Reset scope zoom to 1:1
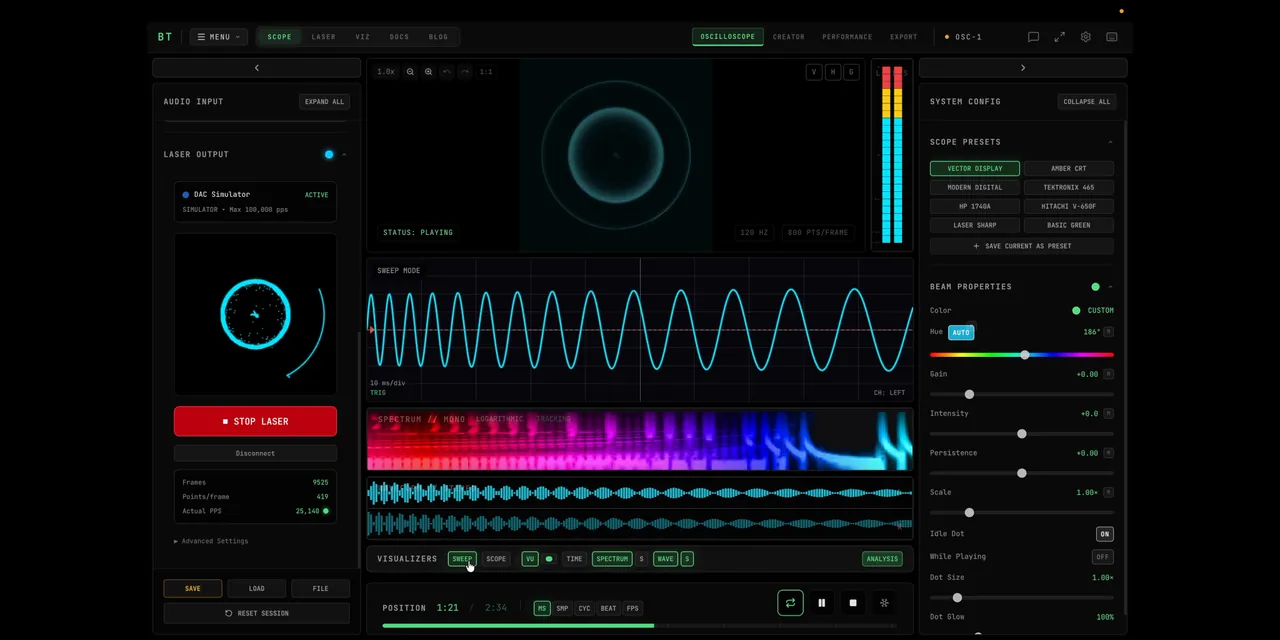1280x640 pixels. pyautogui.click(x=486, y=72)
